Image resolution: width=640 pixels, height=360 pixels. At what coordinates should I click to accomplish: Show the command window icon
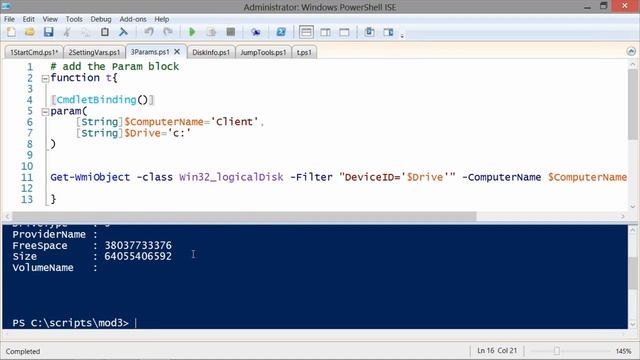coord(369,32)
